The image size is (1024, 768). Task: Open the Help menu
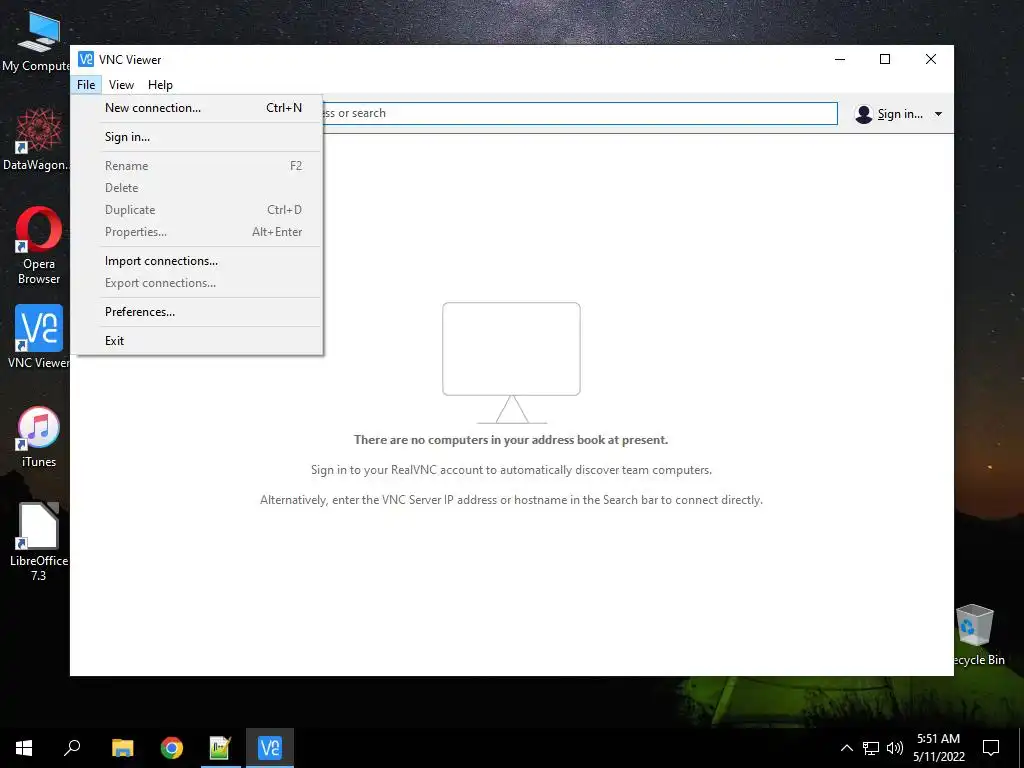[x=160, y=85]
